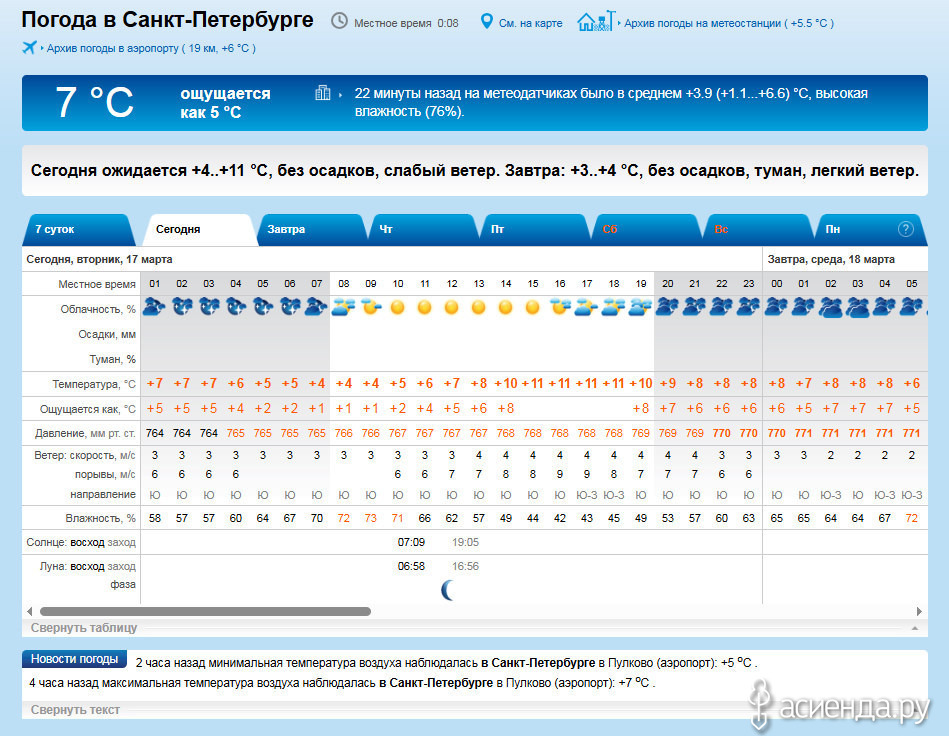Click the crescent moon phase icon

(x=449, y=591)
